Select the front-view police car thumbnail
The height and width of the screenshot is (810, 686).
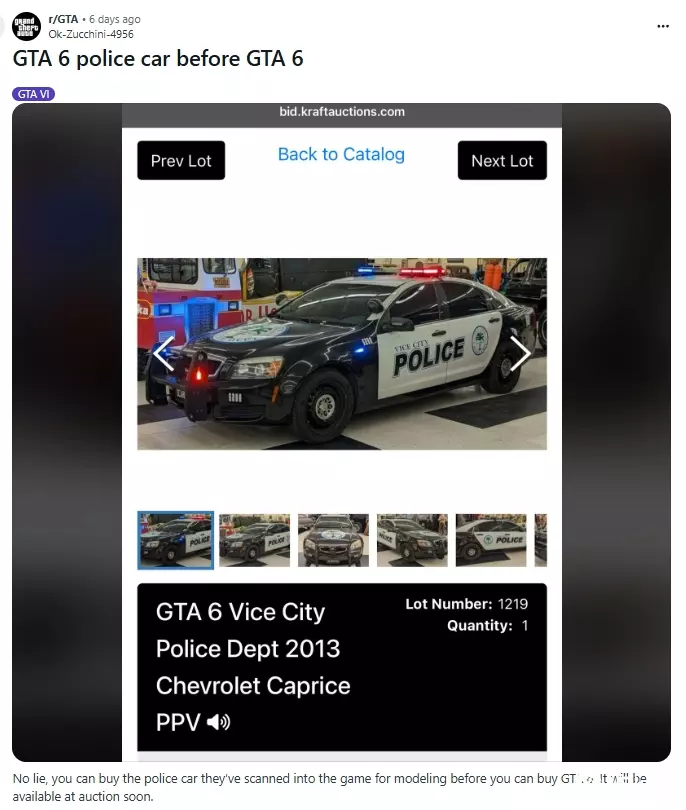(x=334, y=540)
